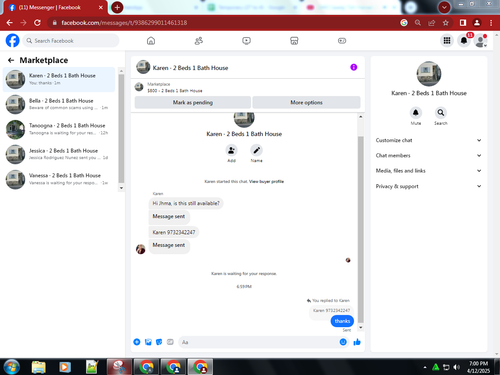Open the Facebook menu grid icon
The width and height of the screenshot is (500, 375).
[447, 41]
